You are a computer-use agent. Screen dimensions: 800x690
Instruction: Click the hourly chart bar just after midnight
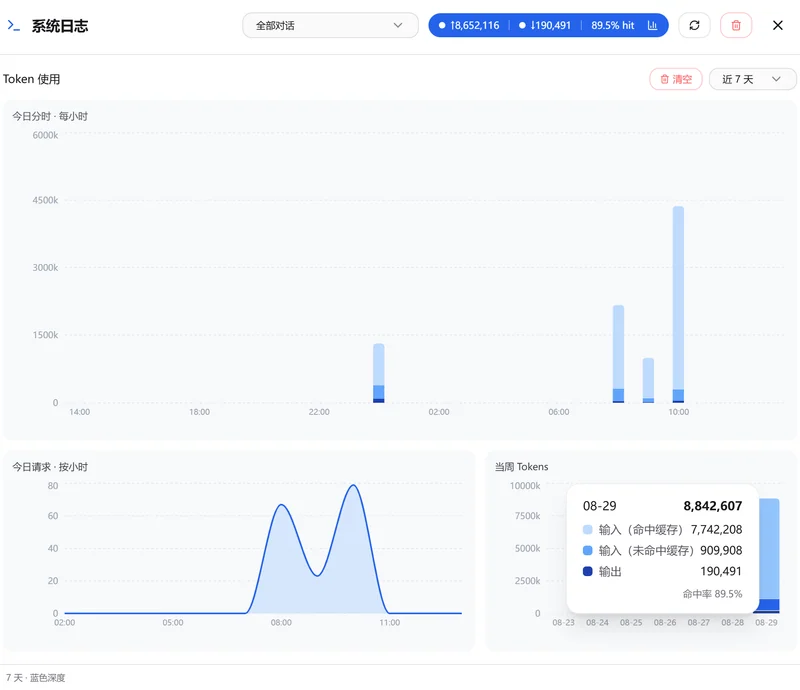[x=379, y=373]
